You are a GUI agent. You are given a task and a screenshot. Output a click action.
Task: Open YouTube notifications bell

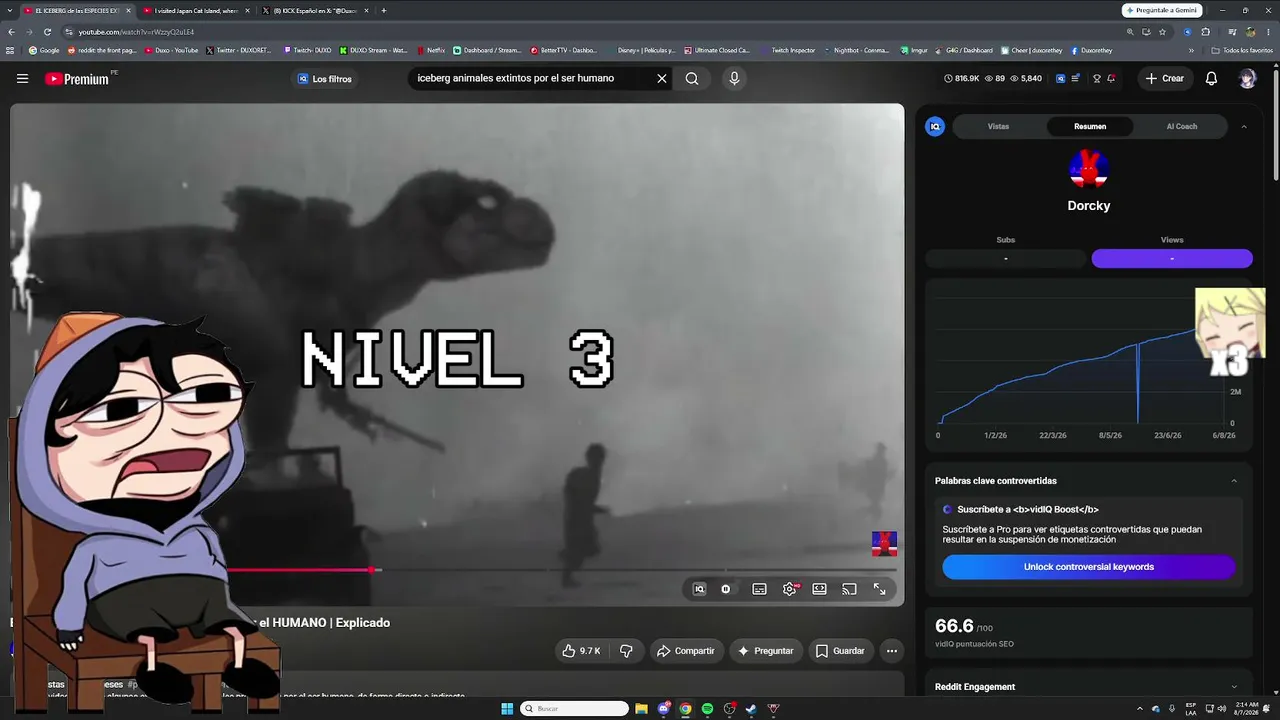1211,78
